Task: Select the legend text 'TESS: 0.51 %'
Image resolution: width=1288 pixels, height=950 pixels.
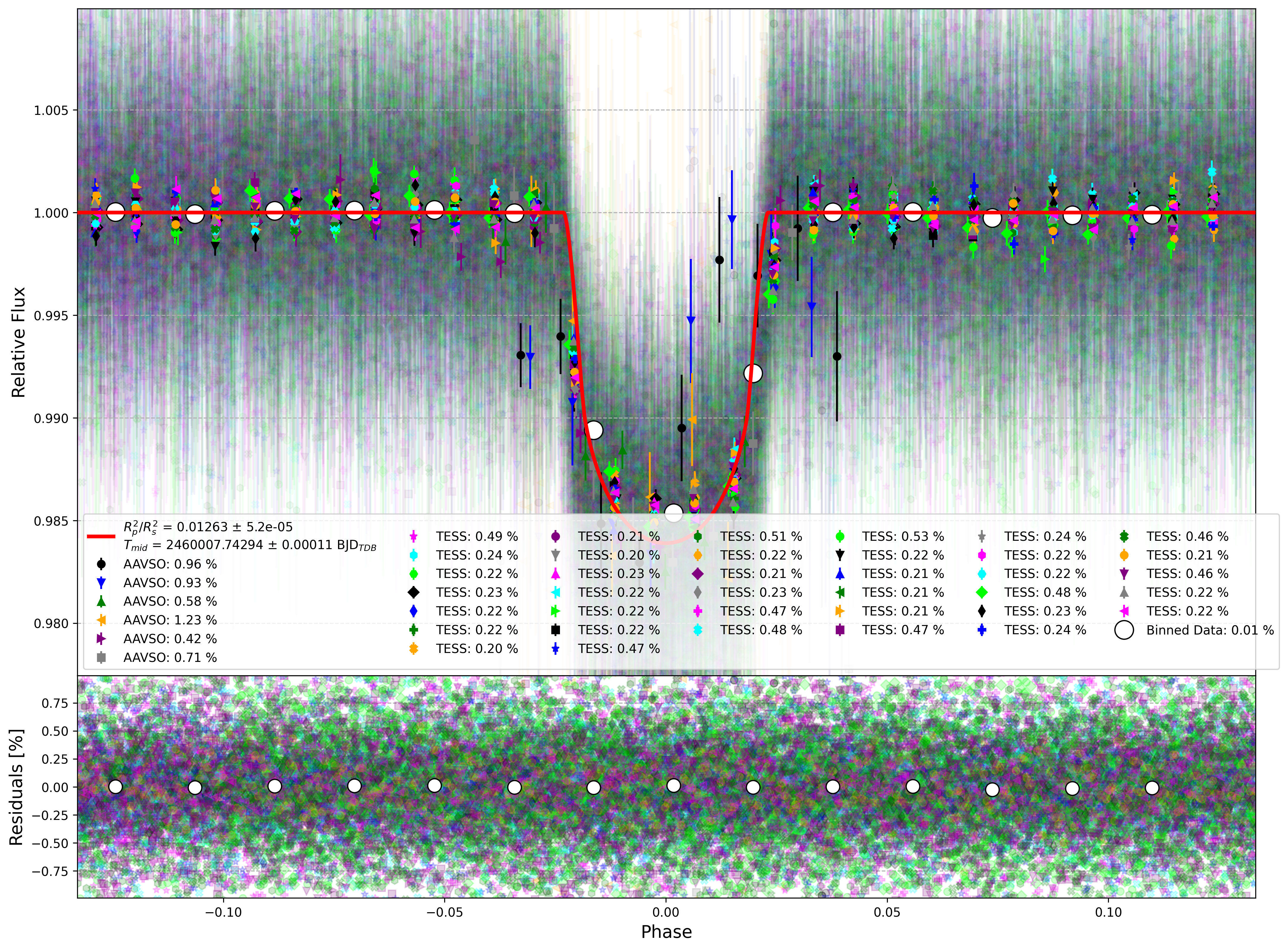Action: pos(761,537)
